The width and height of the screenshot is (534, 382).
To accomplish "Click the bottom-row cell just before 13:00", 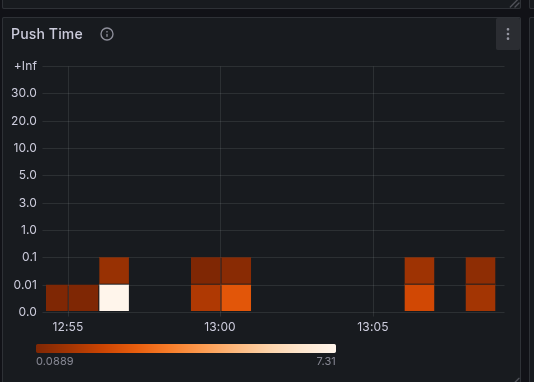I will point(206,298).
